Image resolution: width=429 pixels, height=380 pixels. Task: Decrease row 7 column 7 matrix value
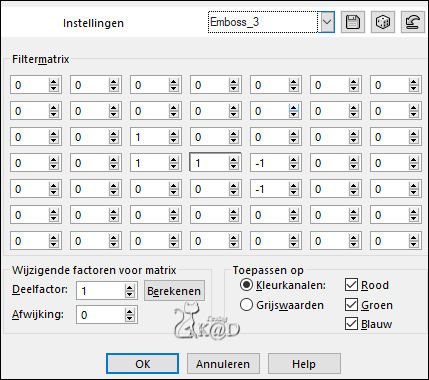click(414, 245)
